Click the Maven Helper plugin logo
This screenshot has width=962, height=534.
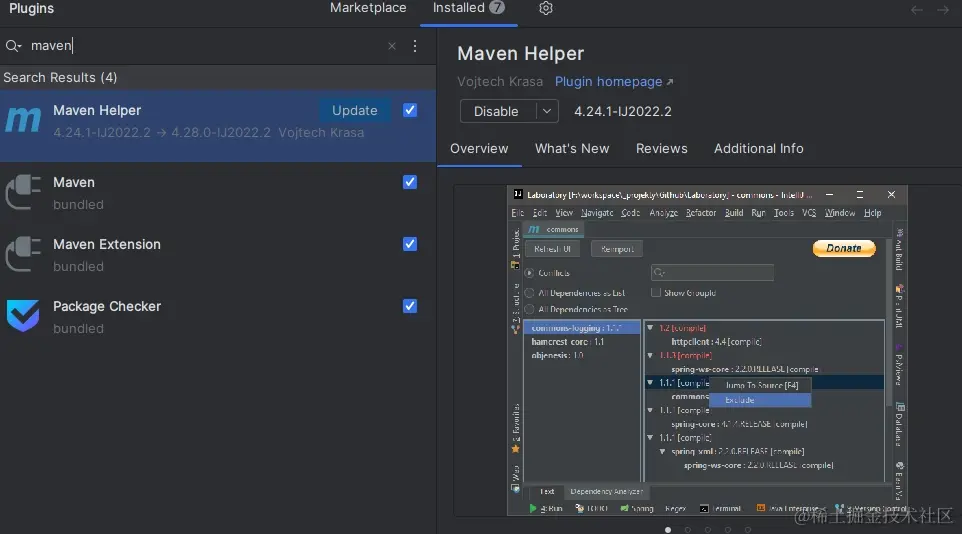pos(23,120)
